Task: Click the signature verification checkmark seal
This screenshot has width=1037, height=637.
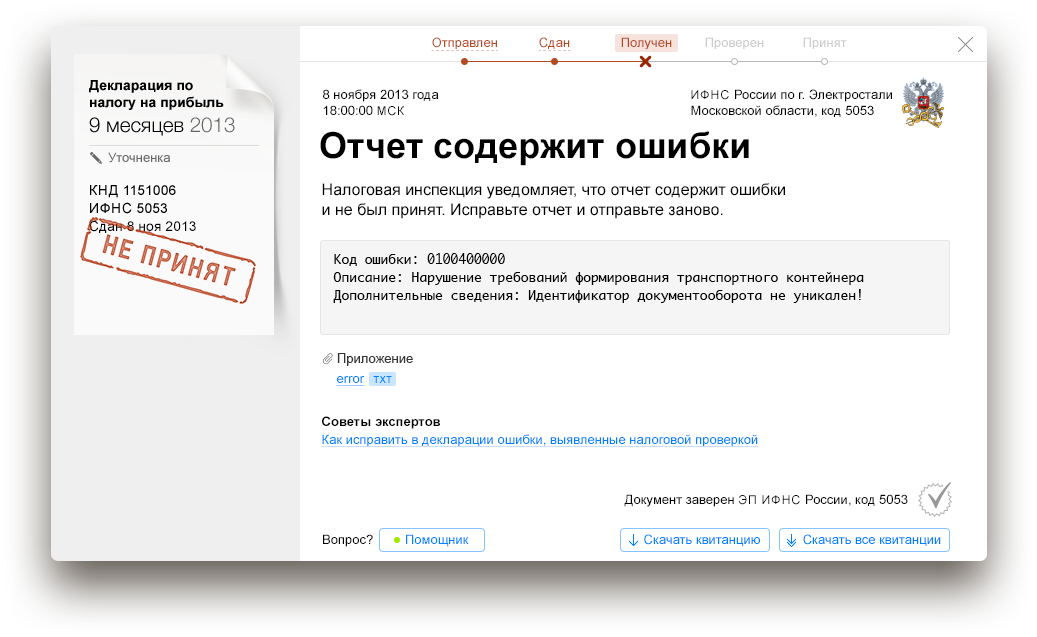Action: [x=934, y=498]
